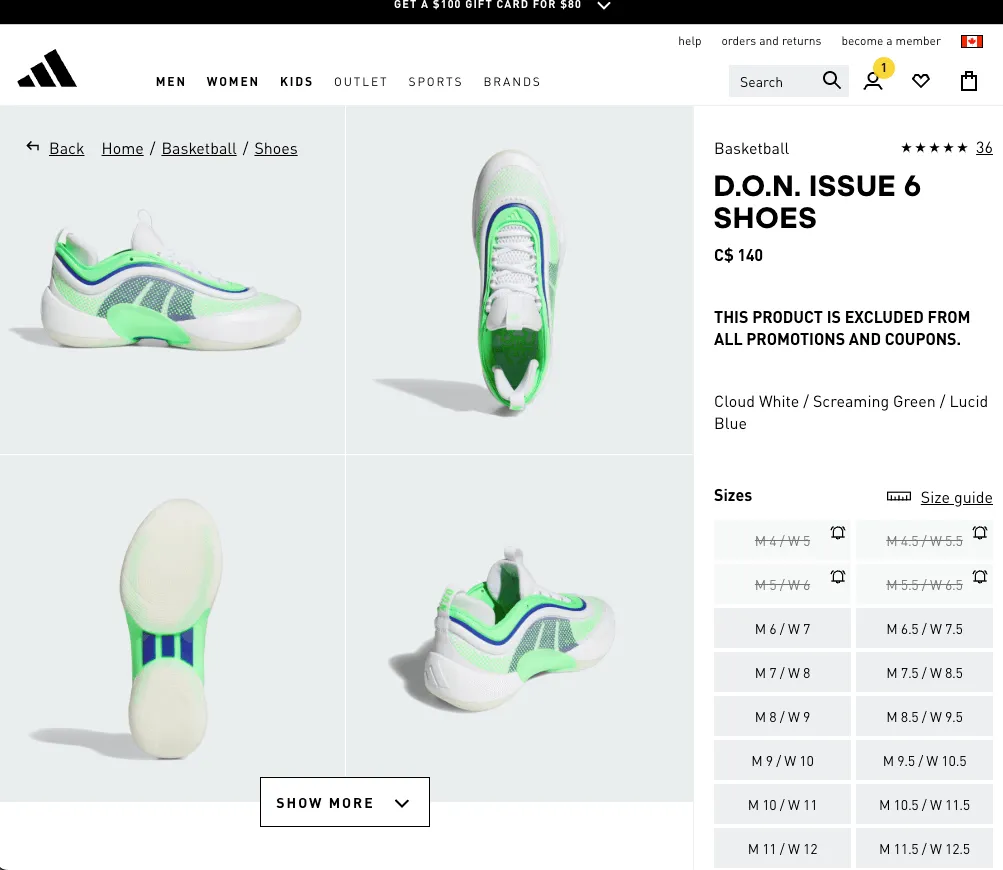This screenshot has height=870, width=1003.
Task: Open your account via the profile icon
Action: click(873, 81)
